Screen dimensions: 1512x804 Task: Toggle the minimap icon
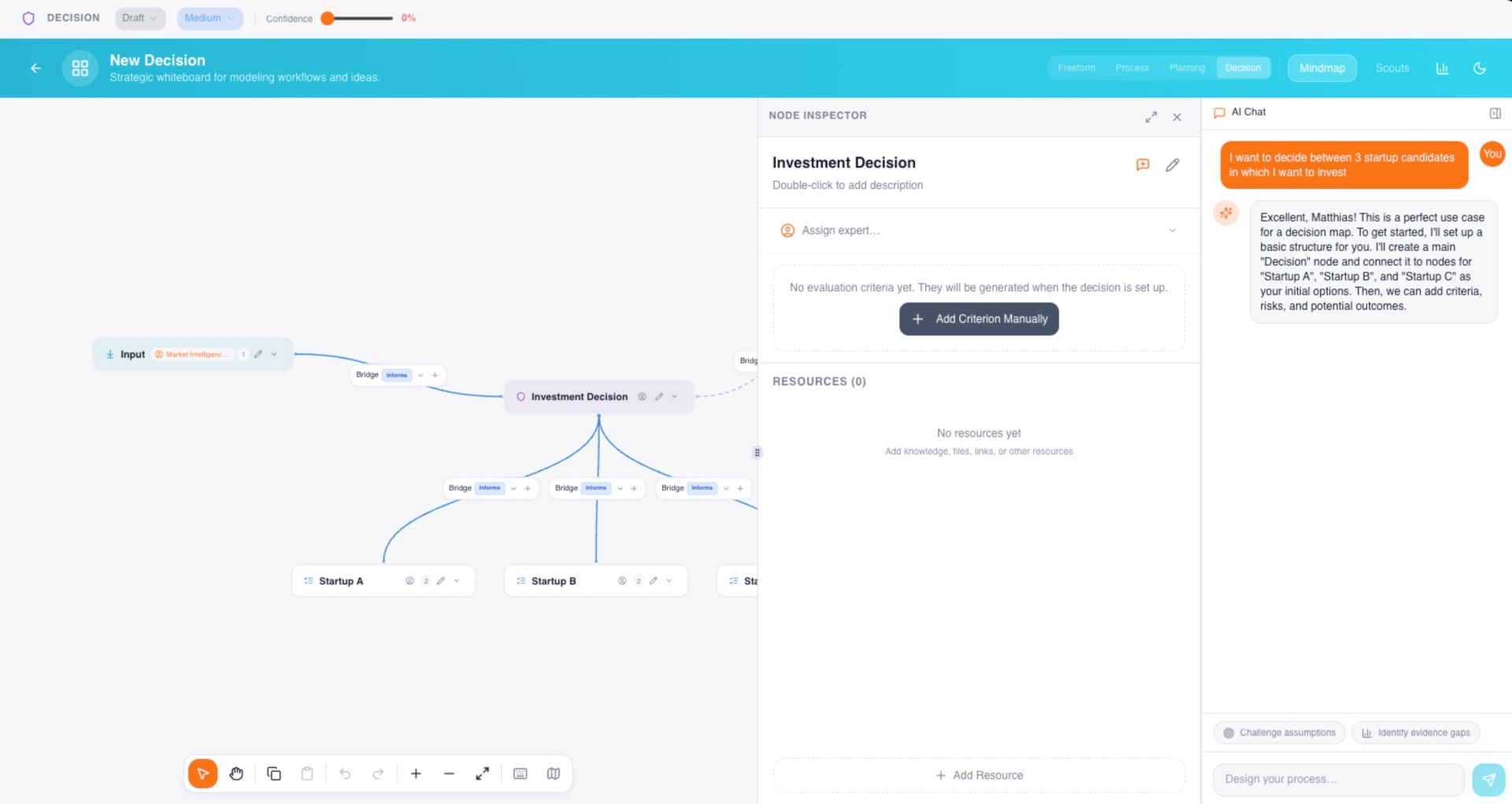coord(553,773)
